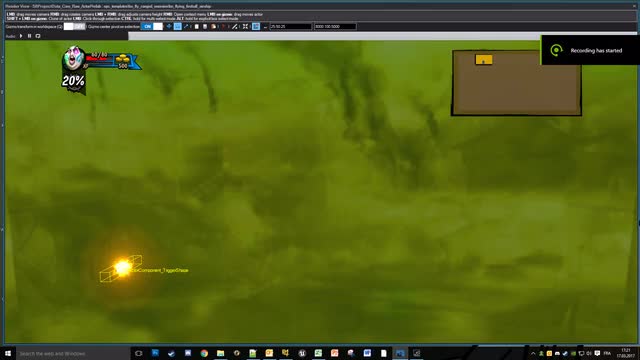Click the first numeric input field in toolbar
640x360 pixels.
click(x=291, y=27)
